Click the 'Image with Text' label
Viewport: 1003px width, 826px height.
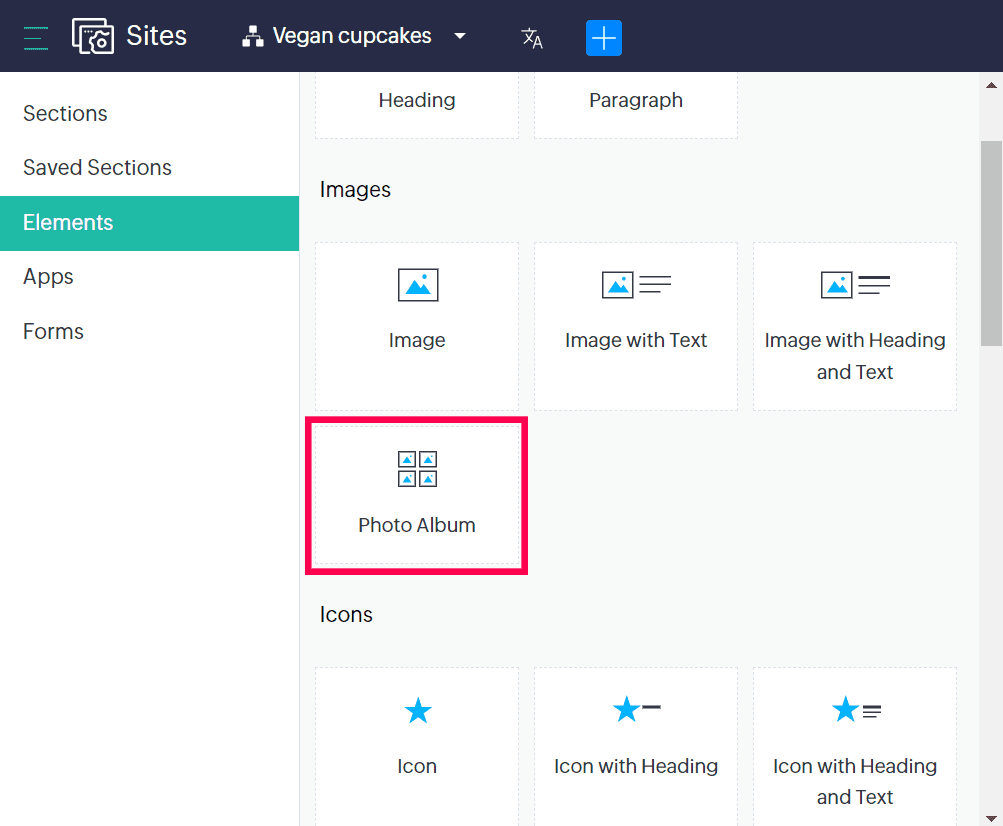point(636,340)
